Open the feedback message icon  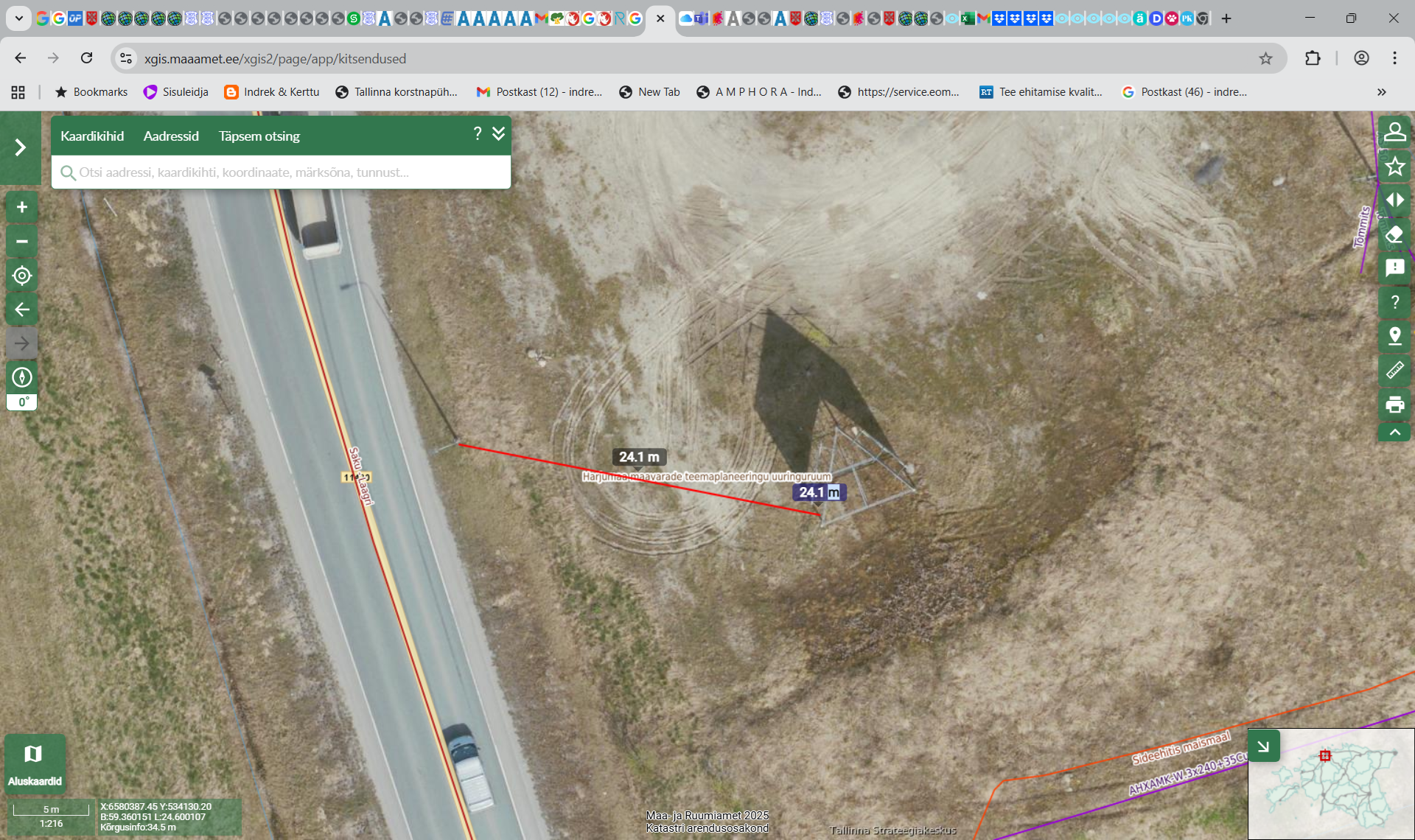click(1394, 268)
